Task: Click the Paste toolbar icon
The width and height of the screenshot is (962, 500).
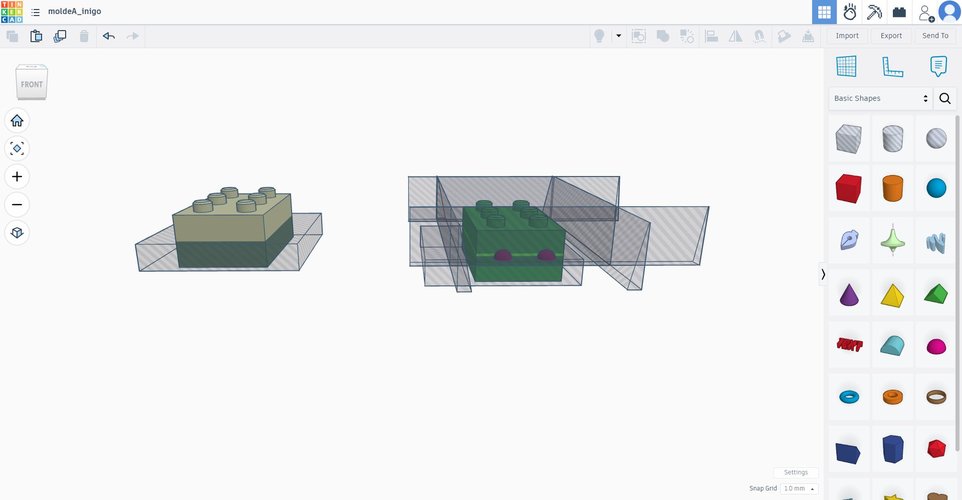Action: 36,36
